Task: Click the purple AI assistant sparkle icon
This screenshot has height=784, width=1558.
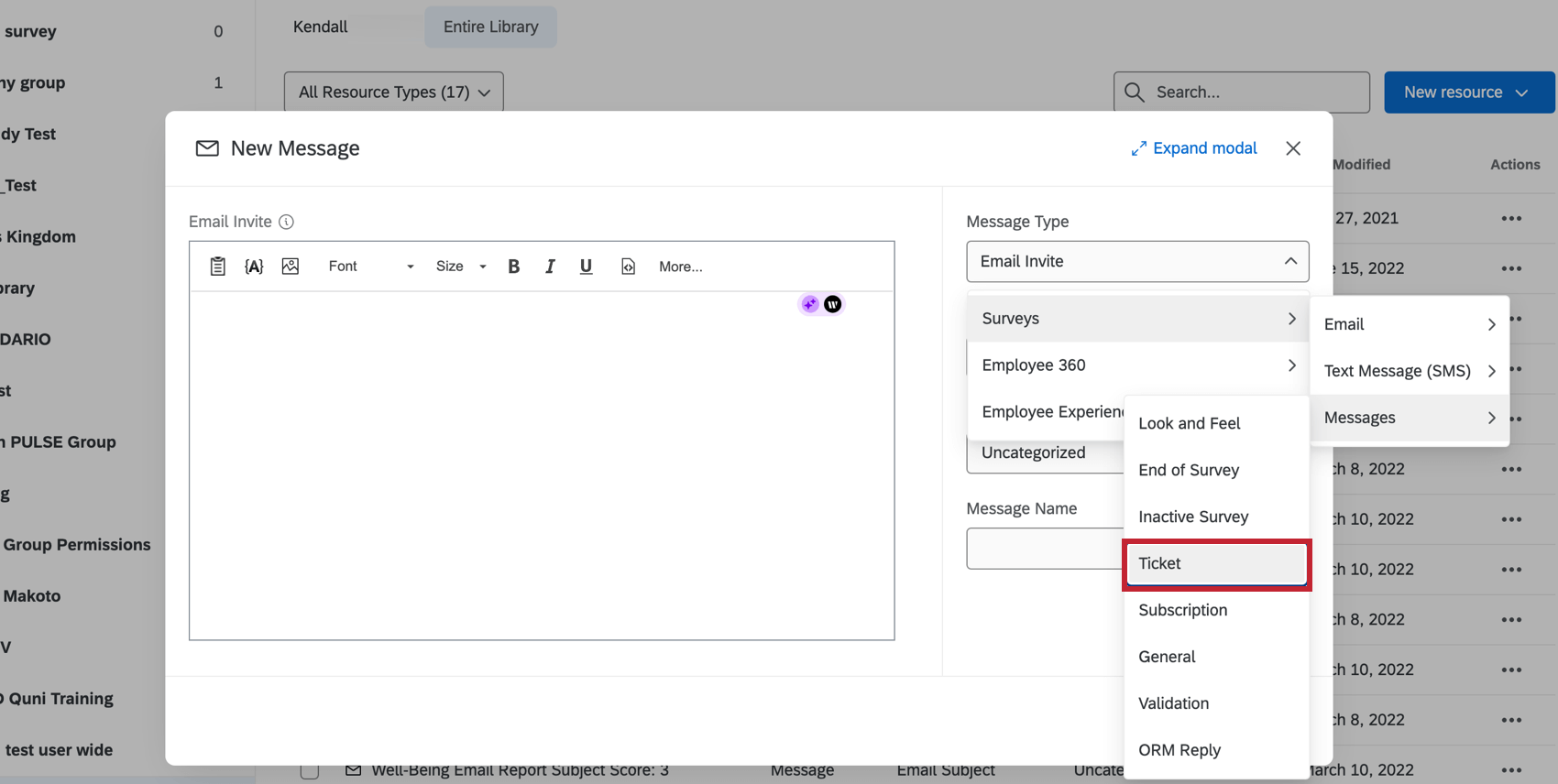Action: pyautogui.click(x=809, y=304)
